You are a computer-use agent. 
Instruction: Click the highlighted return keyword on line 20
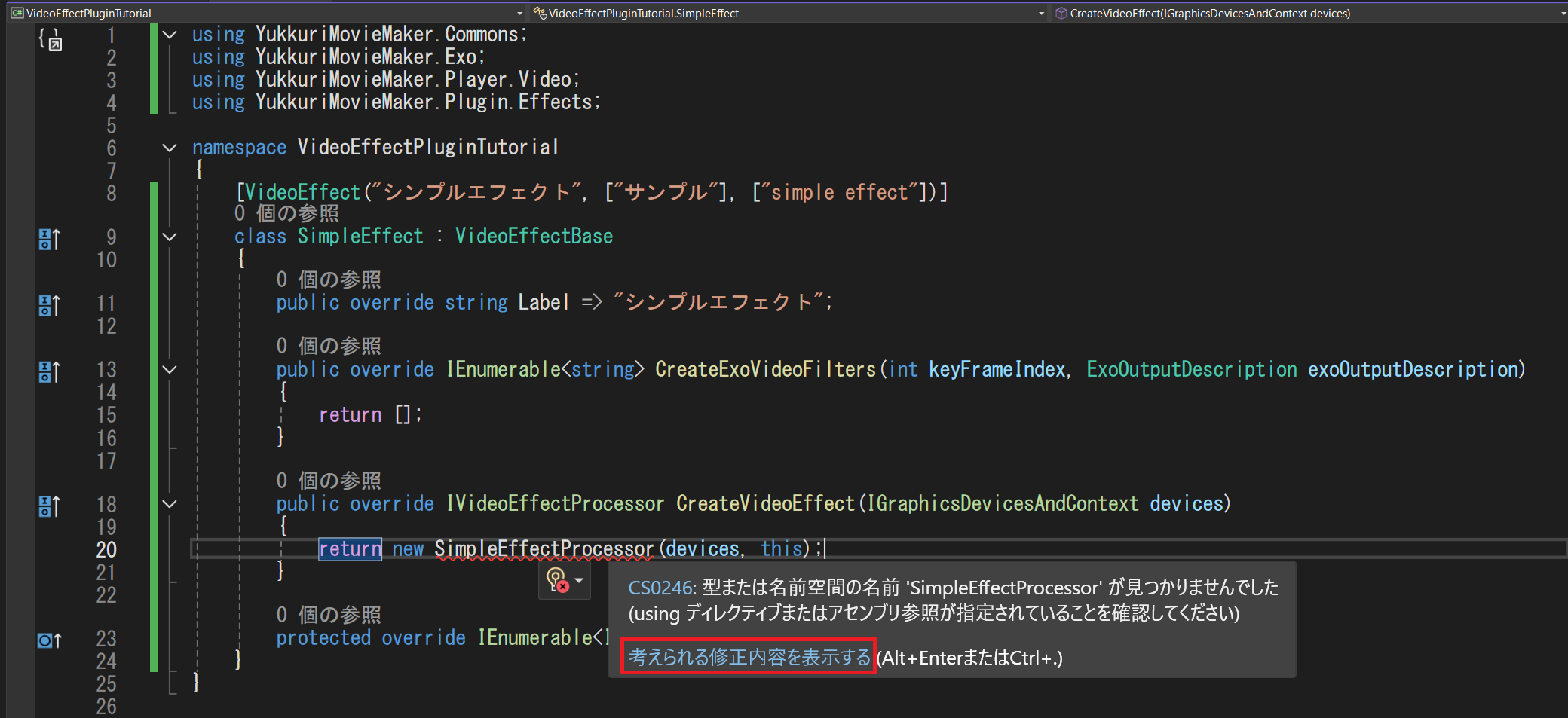(350, 548)
